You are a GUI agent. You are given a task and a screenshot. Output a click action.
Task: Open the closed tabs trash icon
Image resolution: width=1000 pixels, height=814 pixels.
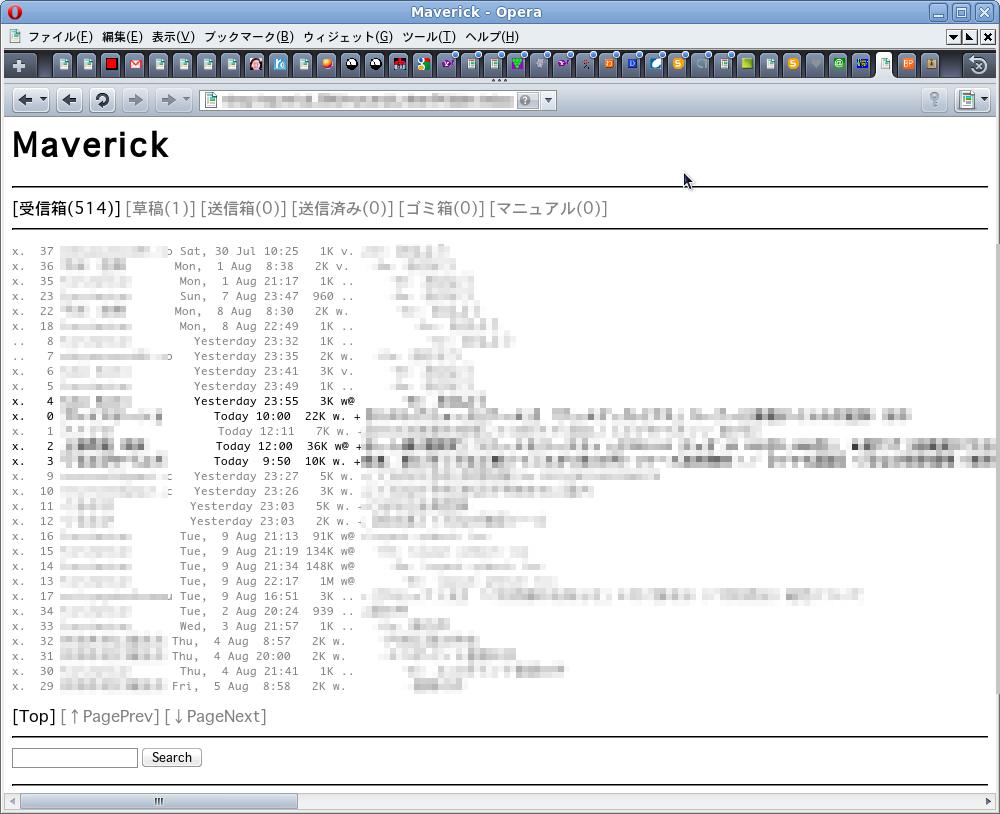tap(978, 65)
